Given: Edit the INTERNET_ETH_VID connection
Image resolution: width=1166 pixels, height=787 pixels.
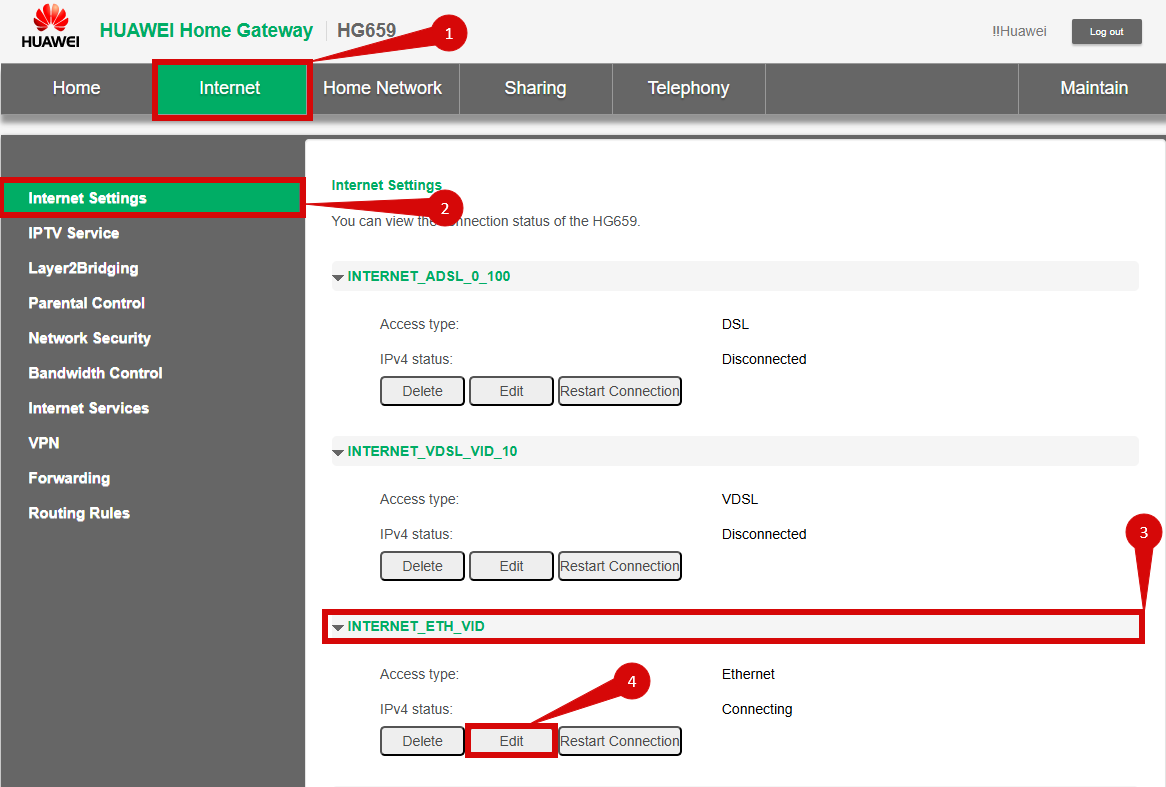Looking at the screenshot, I should pyautogui.click(x=511, y=741).
